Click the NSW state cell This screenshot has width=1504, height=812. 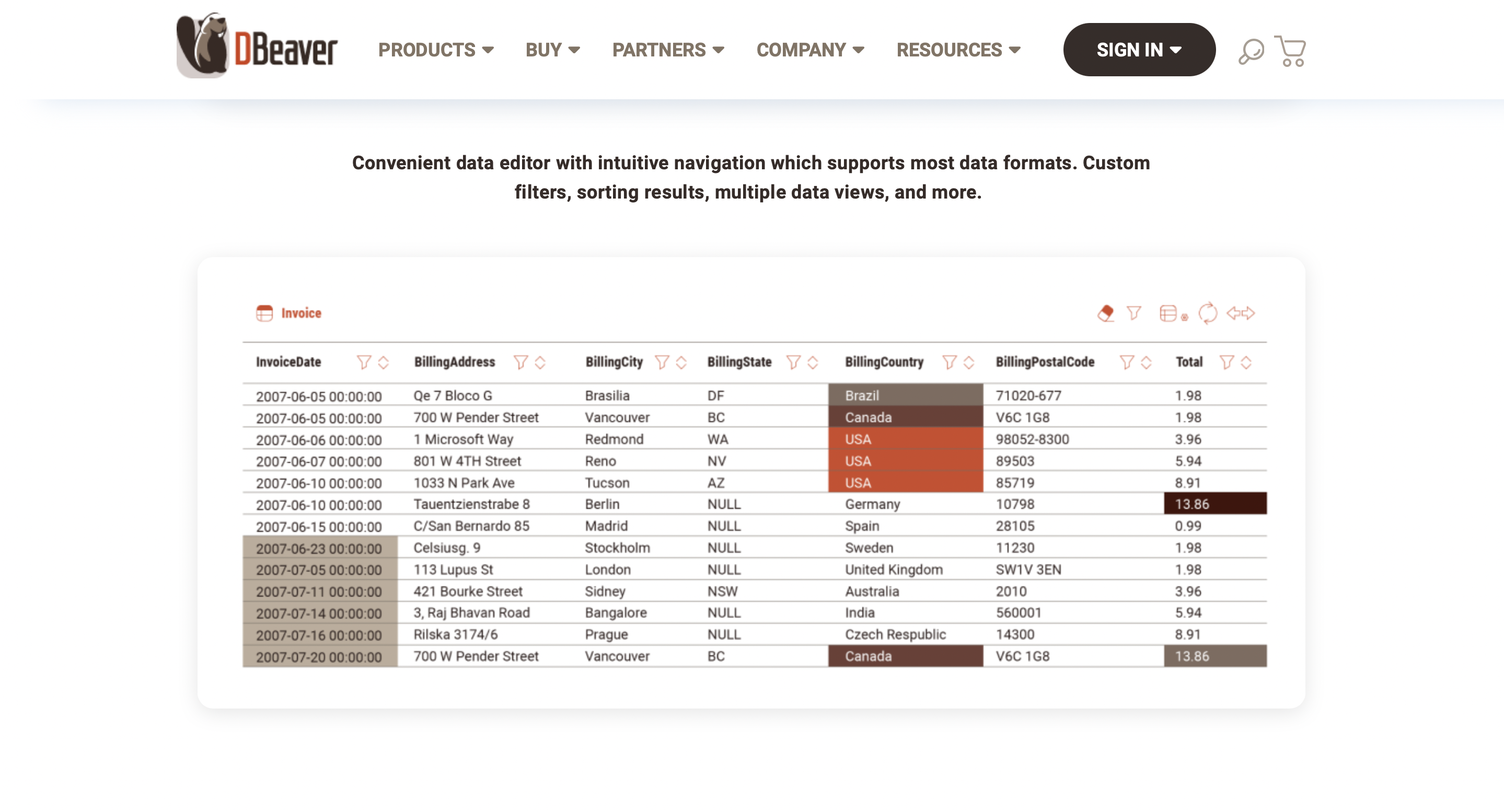(722, 591)
